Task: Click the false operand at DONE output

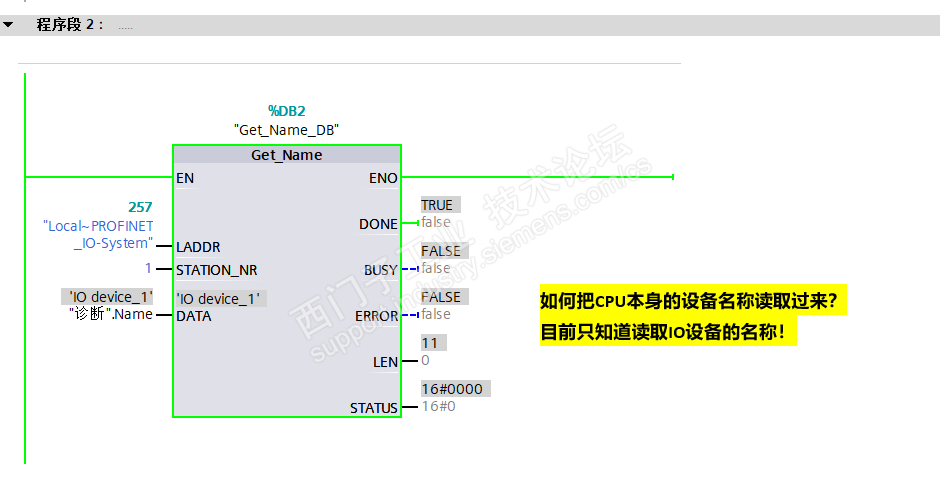Action: point(436,222)
